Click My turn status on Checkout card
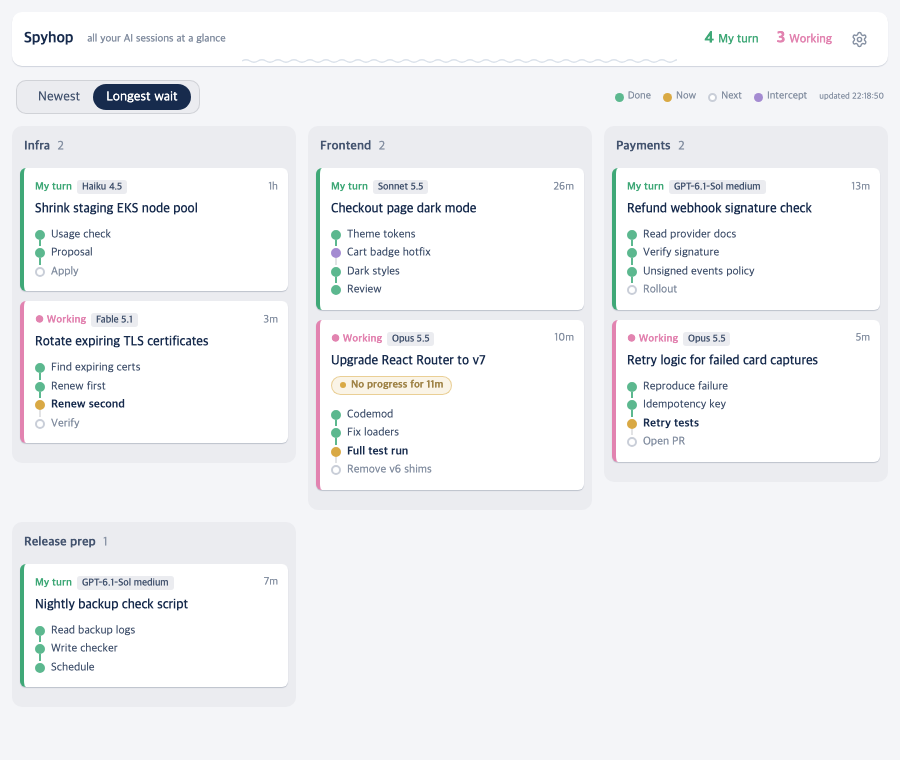 [x=349, y=186]
